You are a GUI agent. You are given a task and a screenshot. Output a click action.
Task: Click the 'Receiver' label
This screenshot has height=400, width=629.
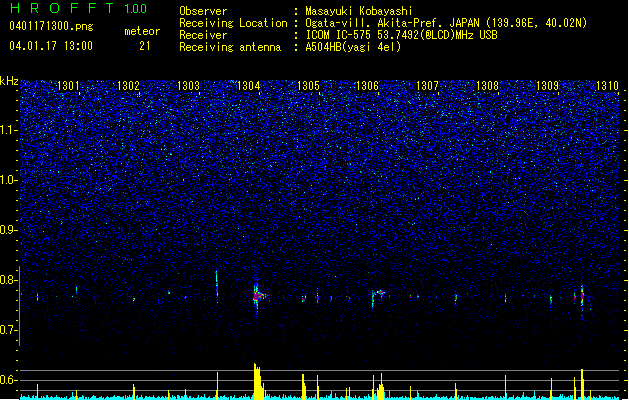[203, 35]
